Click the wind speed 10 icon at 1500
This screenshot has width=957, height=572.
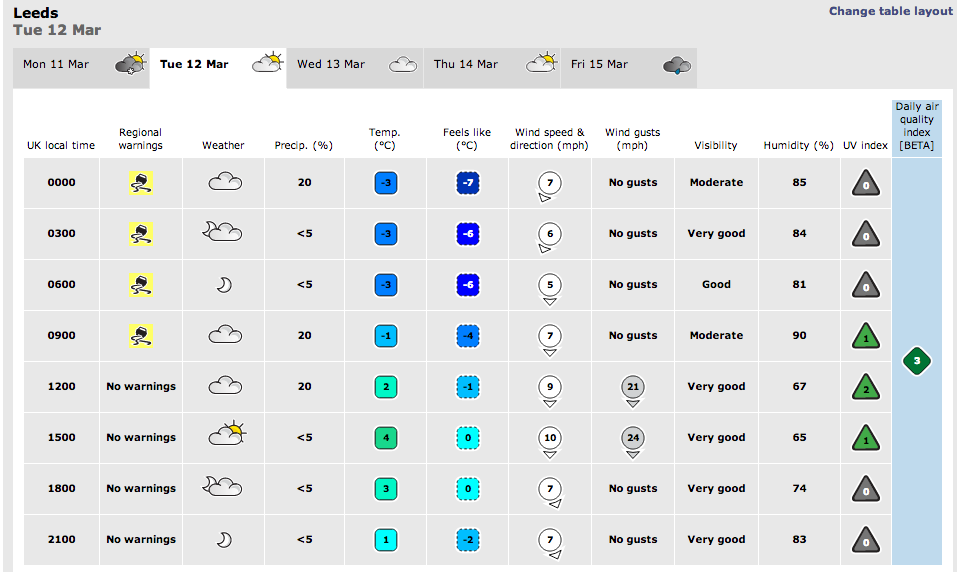550,442
